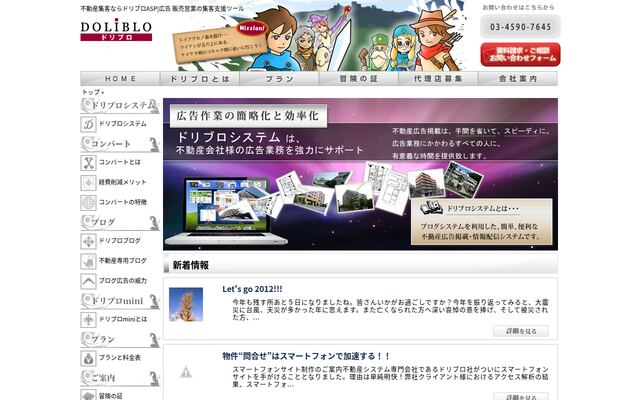Click the arrows icon beside ドリブロブログ
640x400 pixels.
[88, 241]
